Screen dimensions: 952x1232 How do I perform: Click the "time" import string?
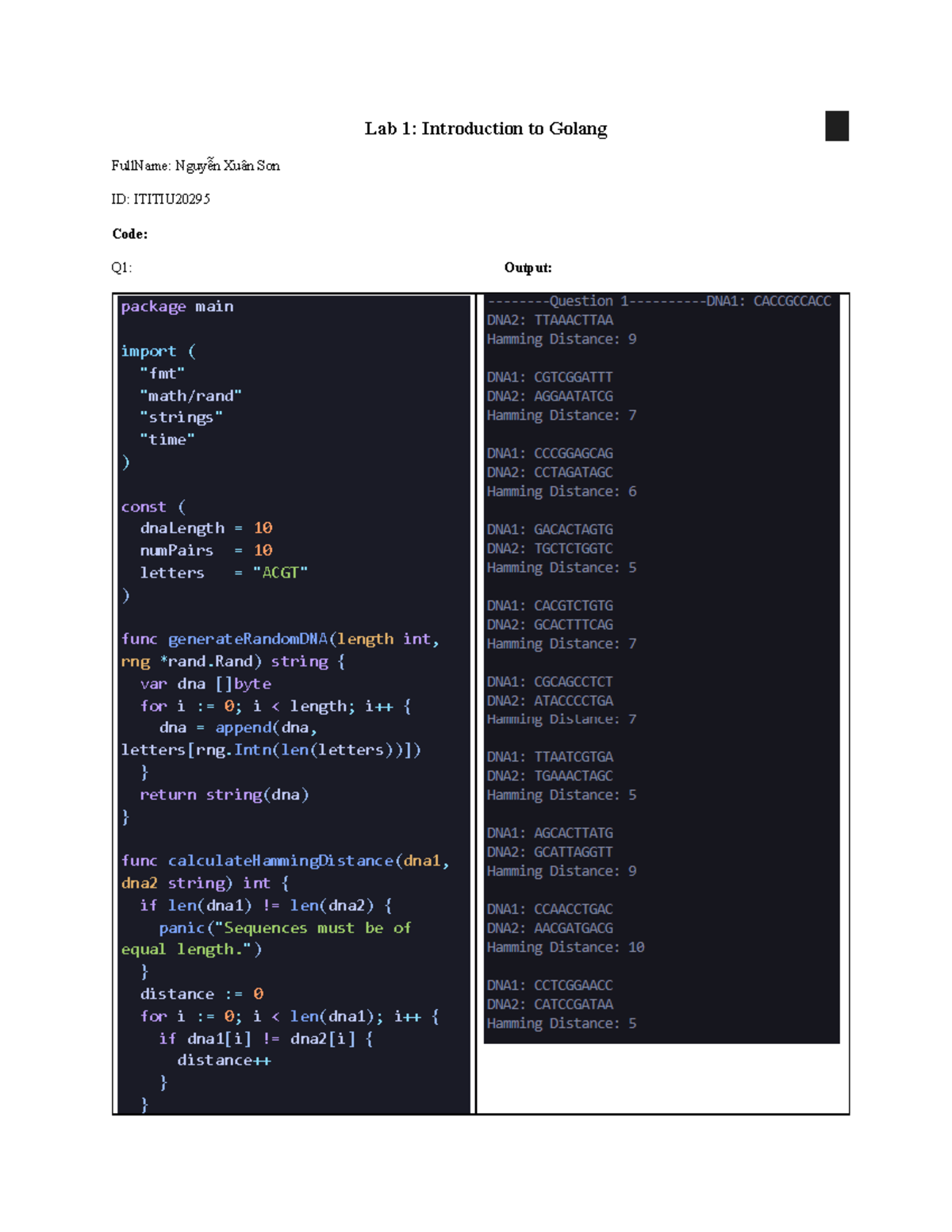(167, 439)
